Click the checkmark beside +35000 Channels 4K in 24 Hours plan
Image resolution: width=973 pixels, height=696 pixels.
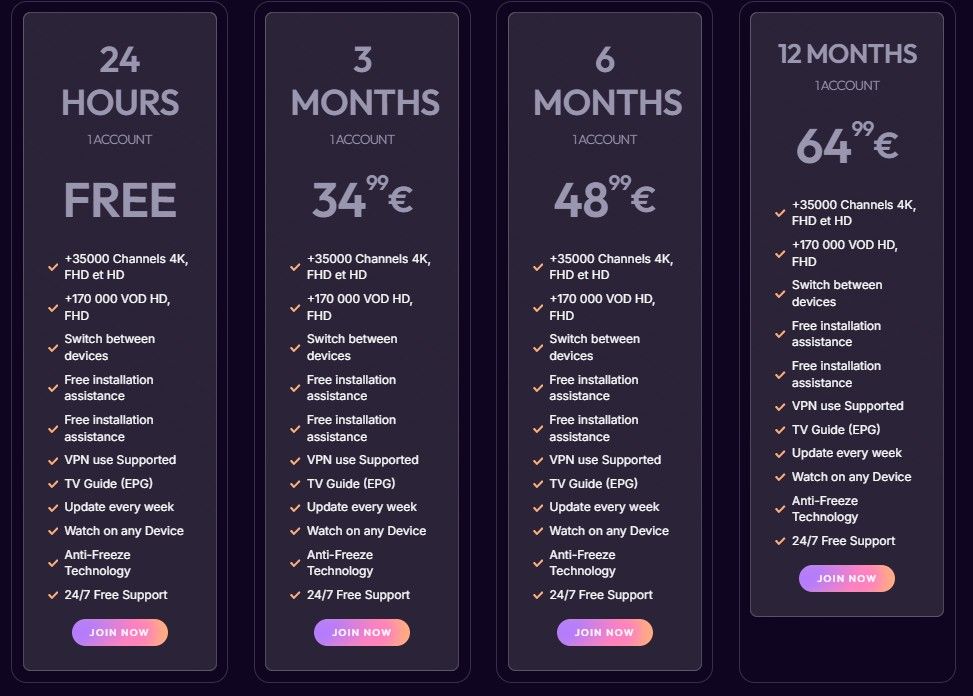54,265
